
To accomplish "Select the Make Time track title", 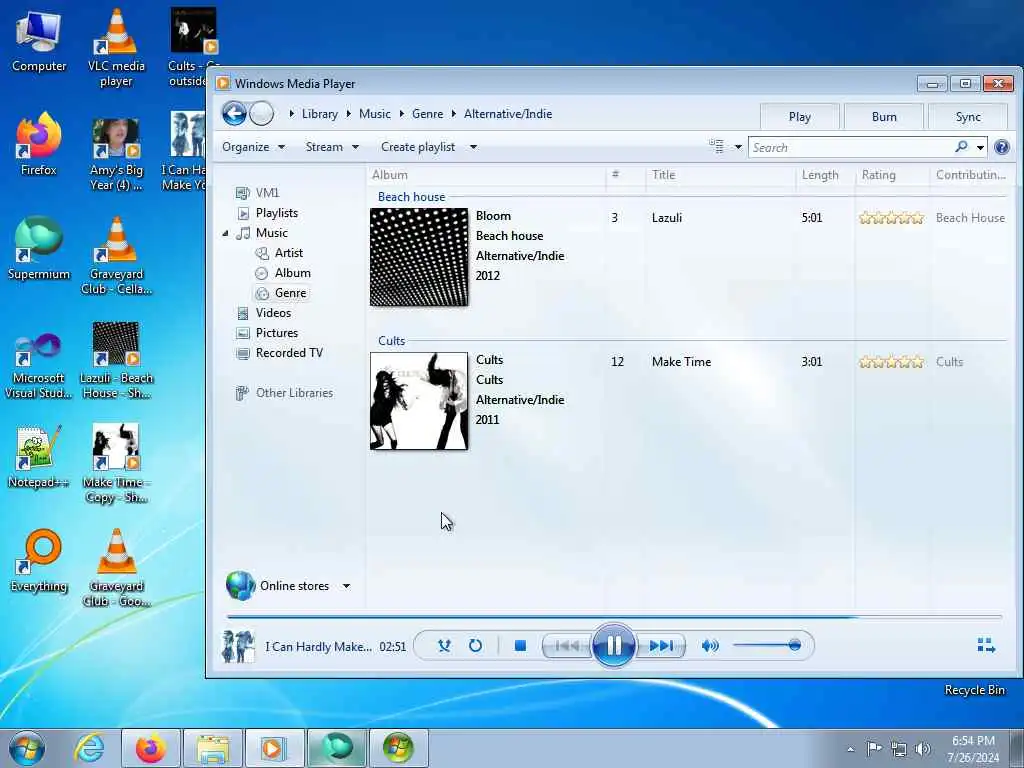I will coord(681,362).
